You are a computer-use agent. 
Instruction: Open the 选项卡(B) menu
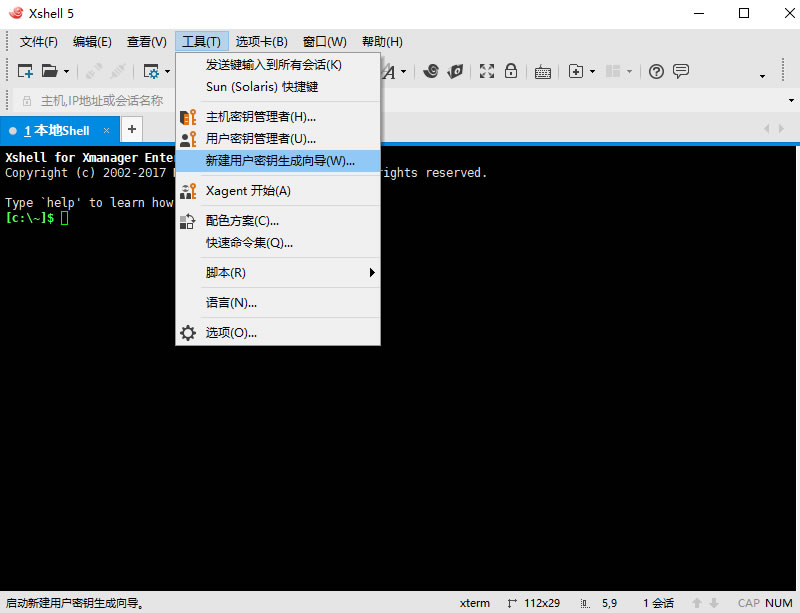tap(262, 42)
